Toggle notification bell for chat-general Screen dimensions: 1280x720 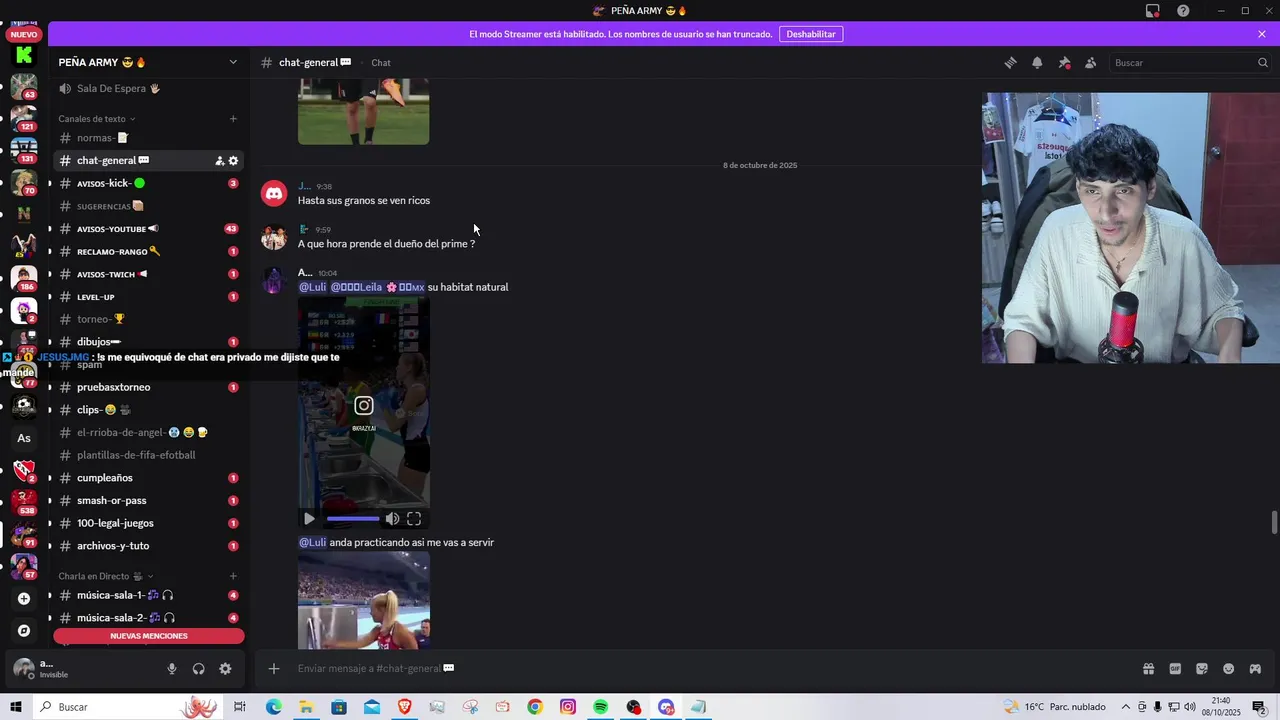(x=1037, y=63)
